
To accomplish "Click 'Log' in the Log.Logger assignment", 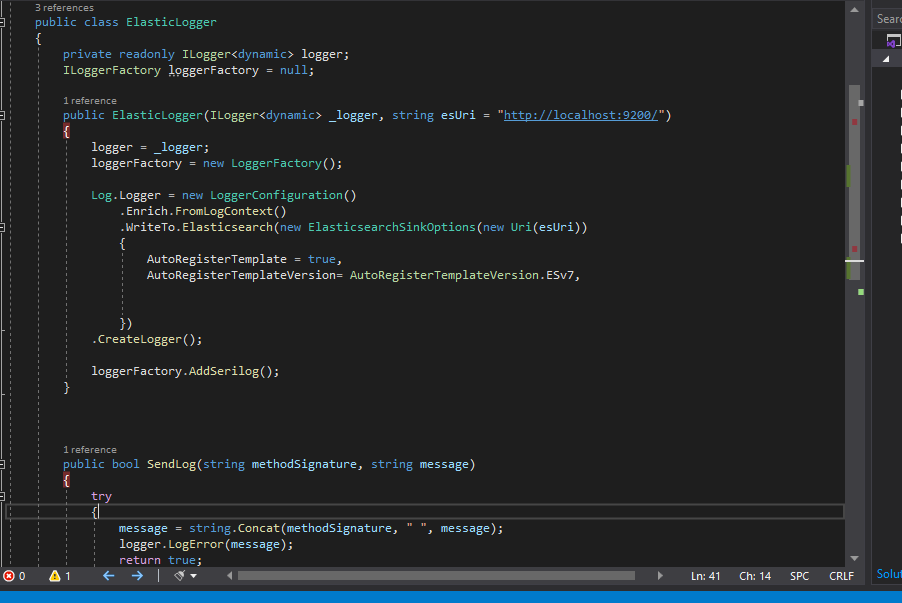I will coord(101,196).
